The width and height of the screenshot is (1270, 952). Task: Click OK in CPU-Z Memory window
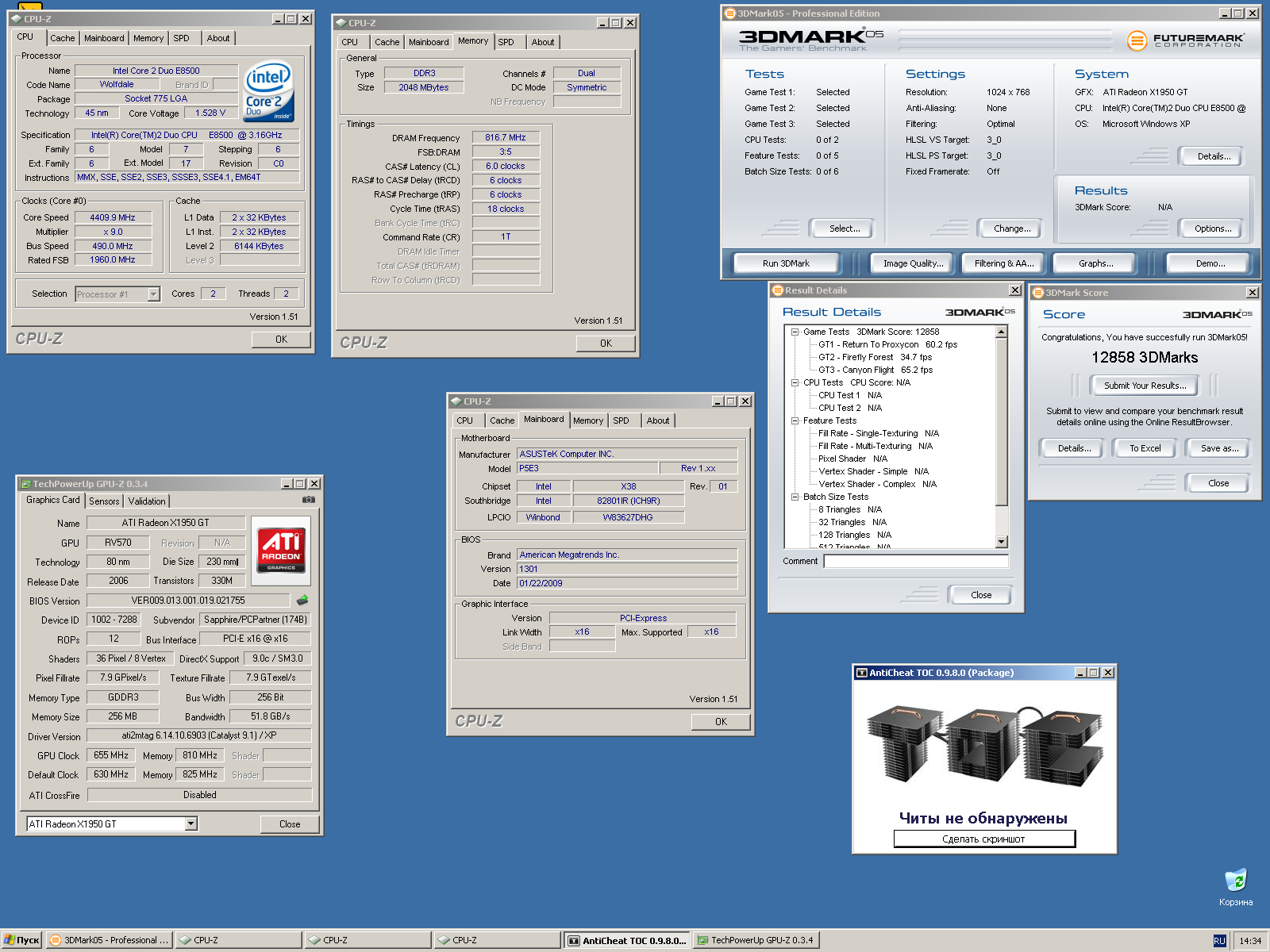point(606,344)
